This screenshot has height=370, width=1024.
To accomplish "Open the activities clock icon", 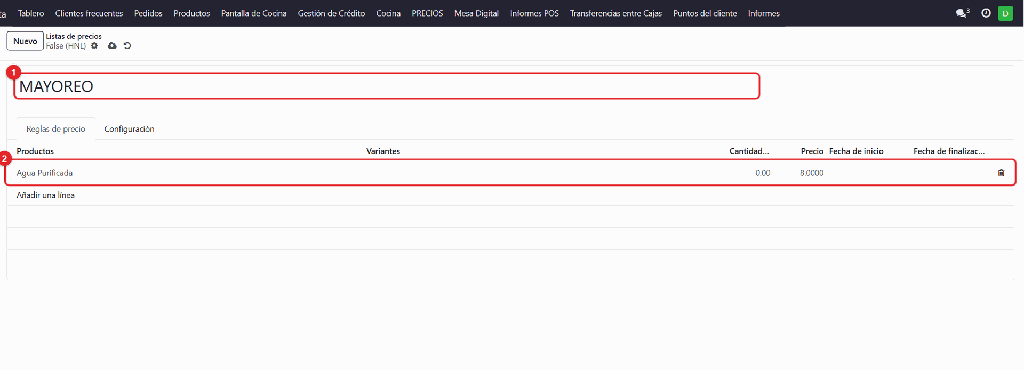I will click(985, 13).
